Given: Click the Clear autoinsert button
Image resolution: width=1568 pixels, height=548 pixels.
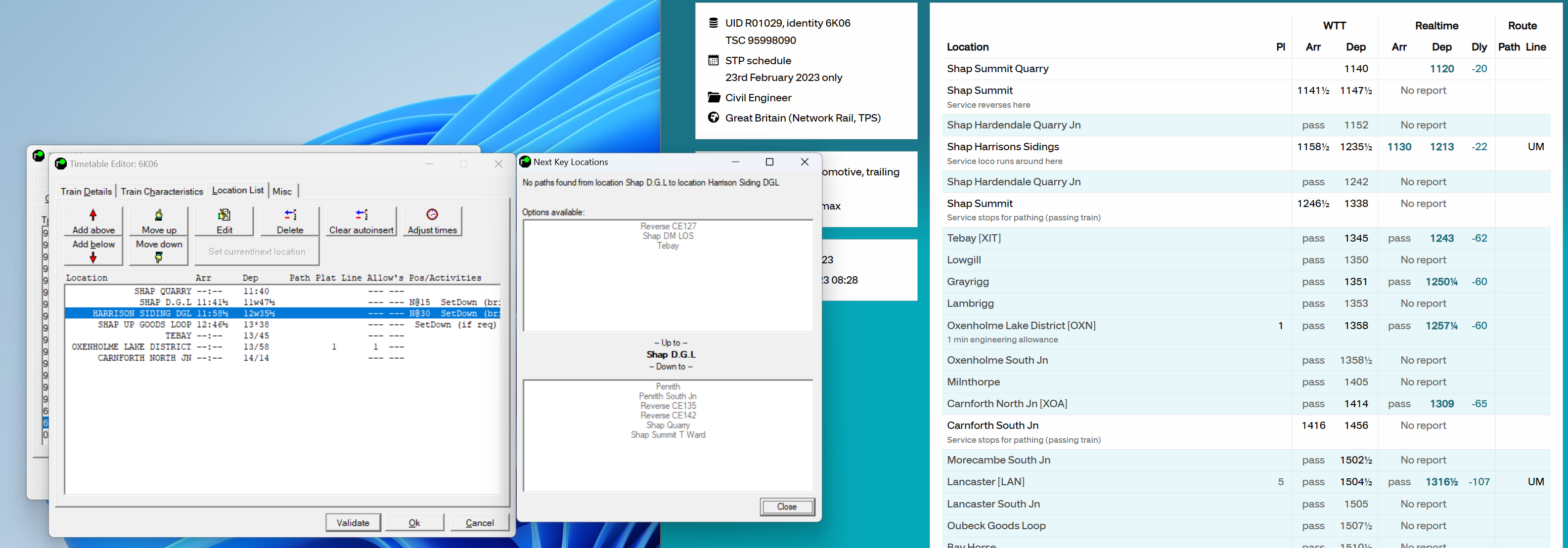Looking at the screenshot, I should pyautogui.click(x=361, y=221).
